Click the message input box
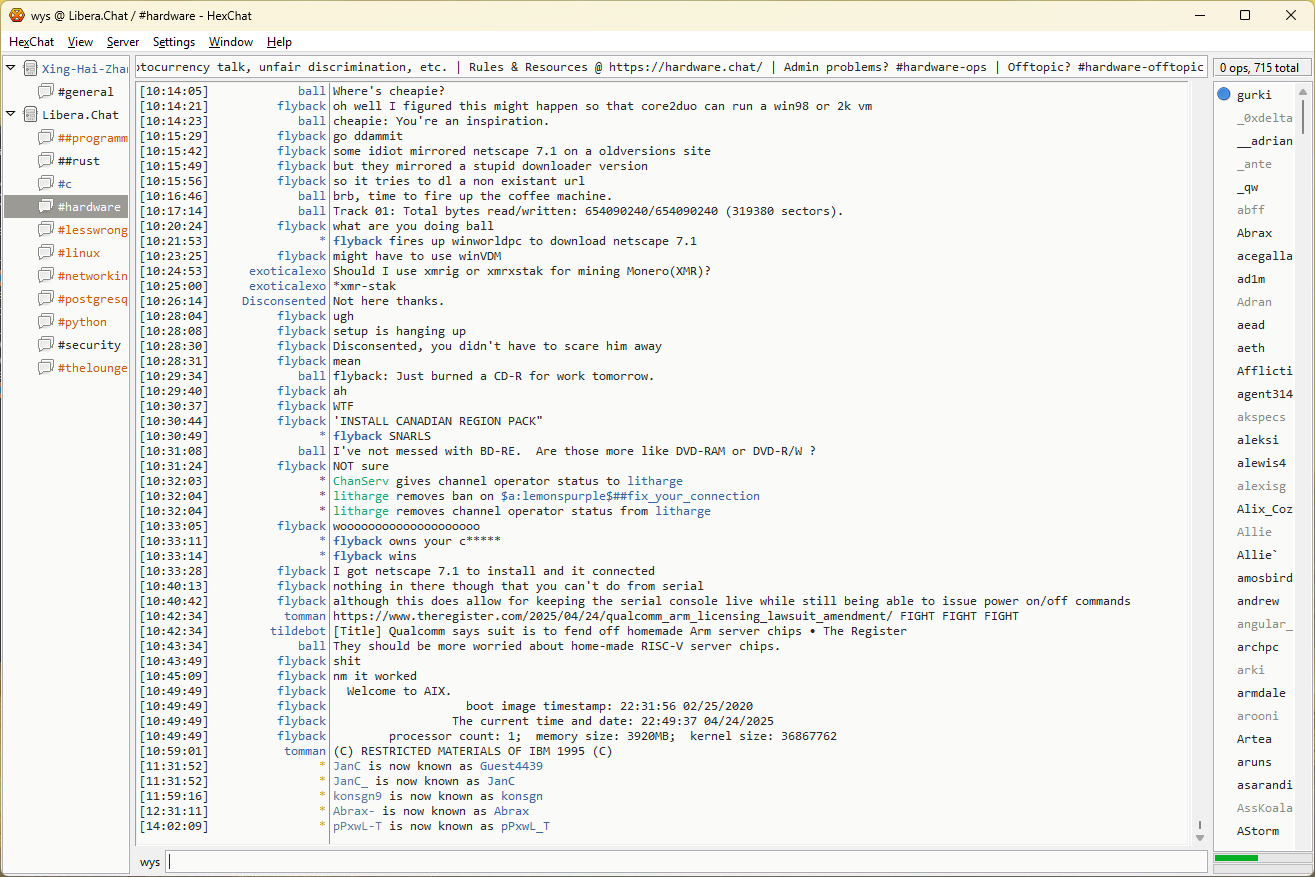 click(686, 862)
